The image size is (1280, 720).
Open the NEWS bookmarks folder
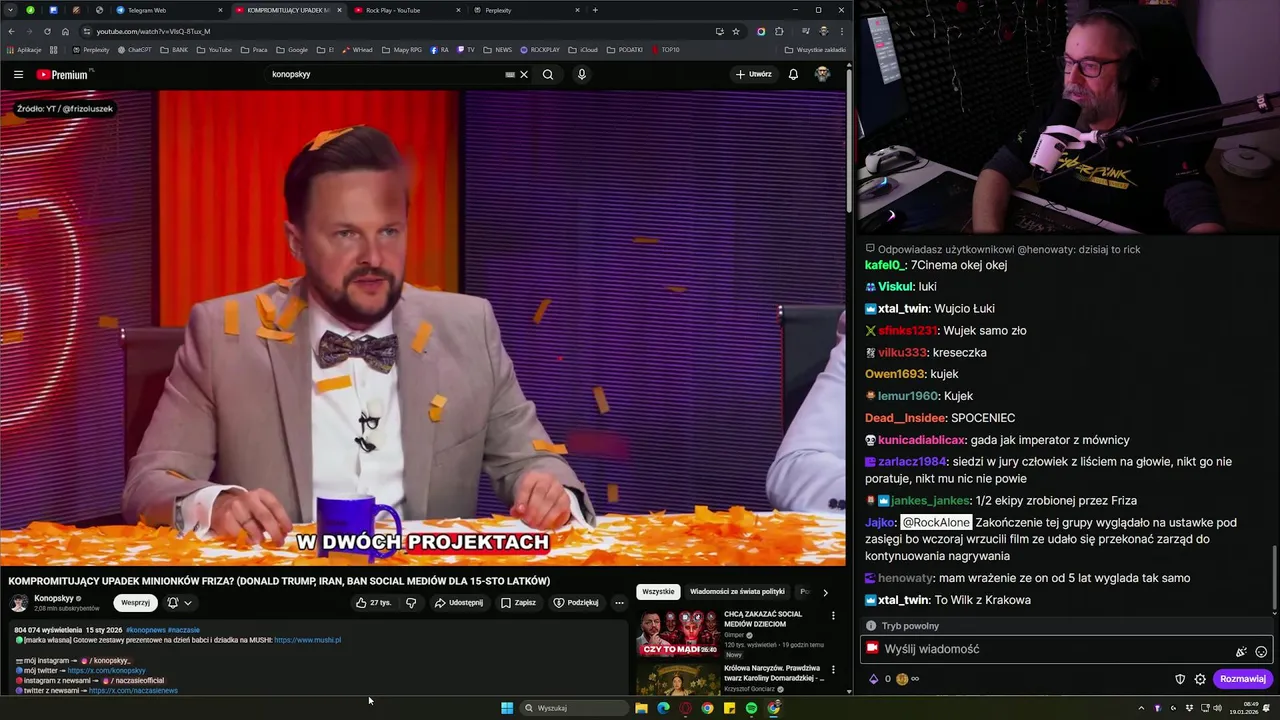tap(497, 49)
